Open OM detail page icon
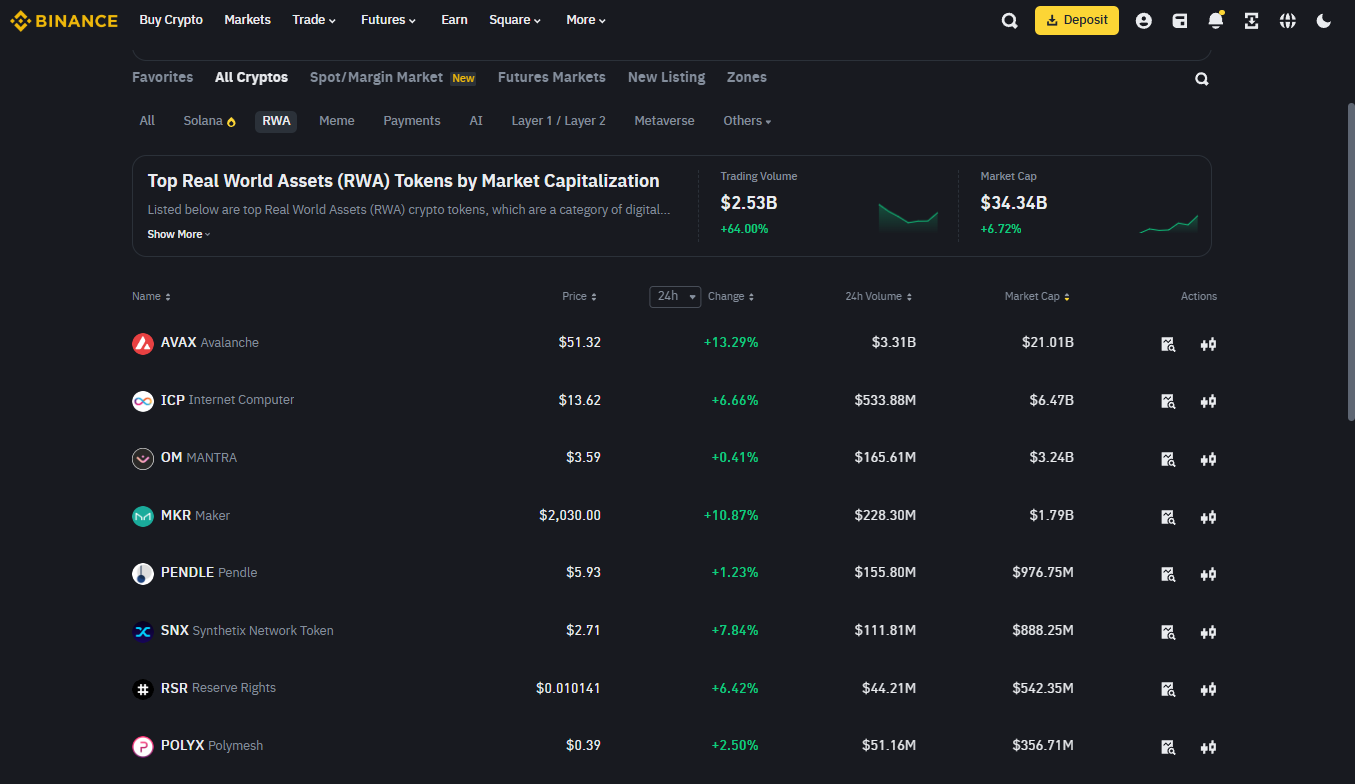Viewport: 1355px width, 784px height. (x=1168, y=459)
